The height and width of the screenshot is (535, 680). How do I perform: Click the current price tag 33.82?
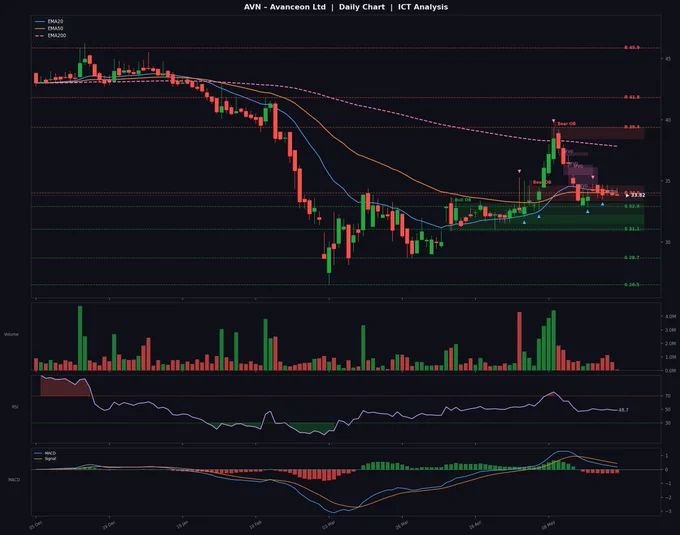(x=635, y=196)
